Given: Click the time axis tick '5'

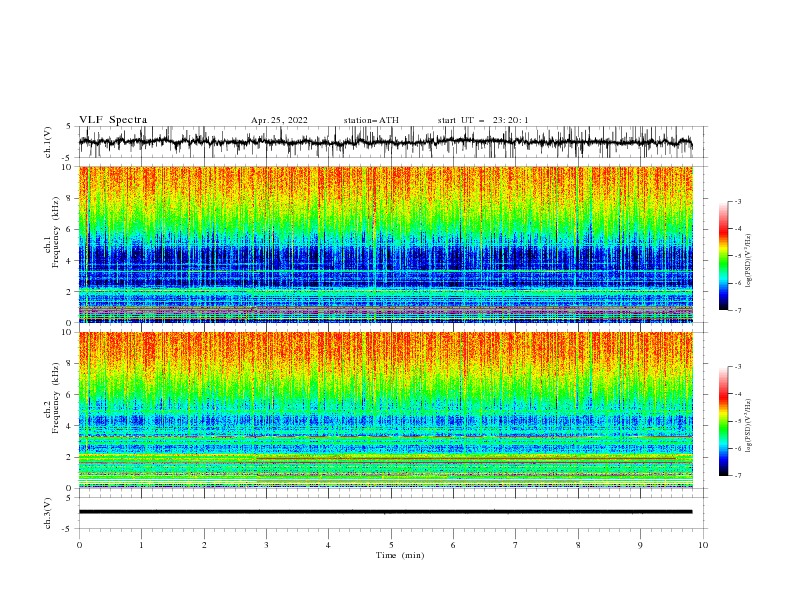Looking at the screenshot, I should (x=391, y=545).
